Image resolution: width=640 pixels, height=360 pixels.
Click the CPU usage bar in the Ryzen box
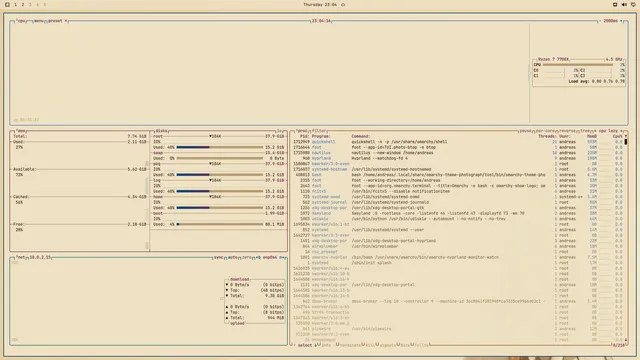(578, 64)
